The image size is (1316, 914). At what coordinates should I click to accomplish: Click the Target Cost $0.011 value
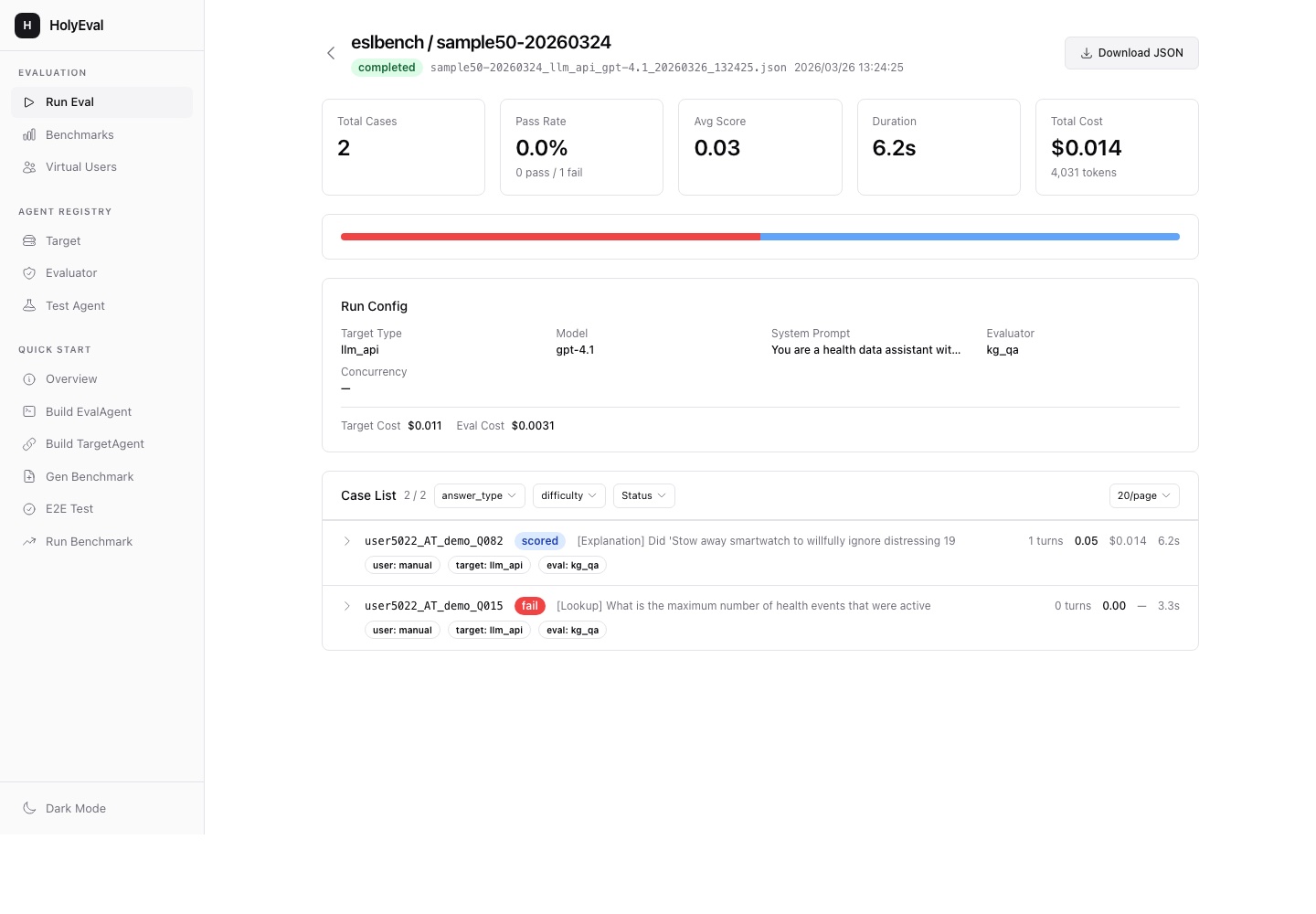point(425,426)
